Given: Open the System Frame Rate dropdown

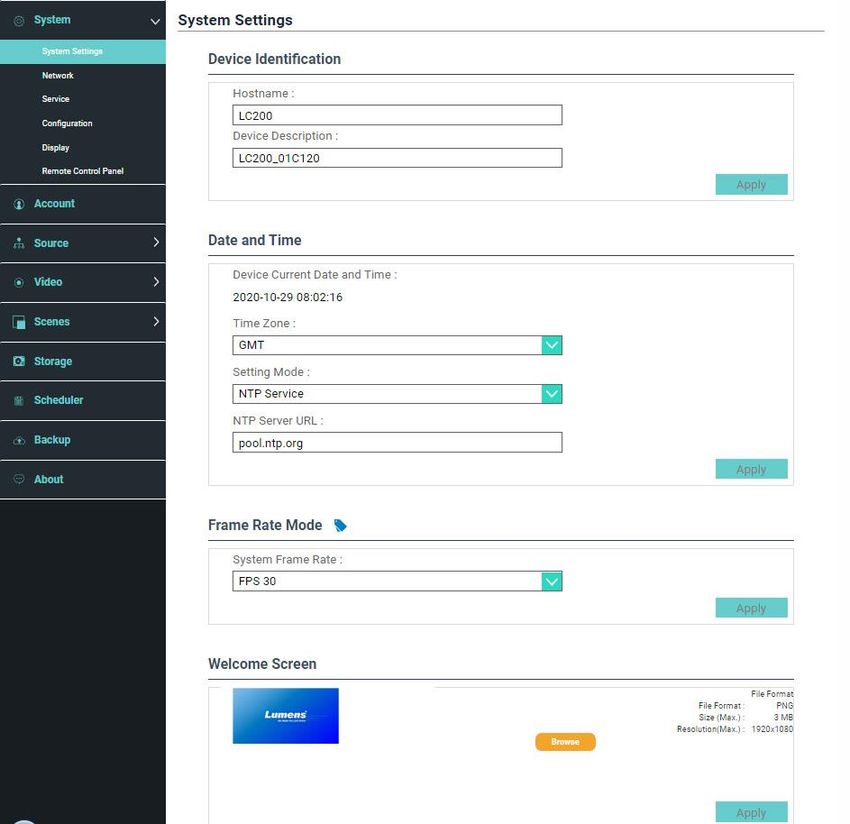Looking at the screenshot, I should [551, 581].
